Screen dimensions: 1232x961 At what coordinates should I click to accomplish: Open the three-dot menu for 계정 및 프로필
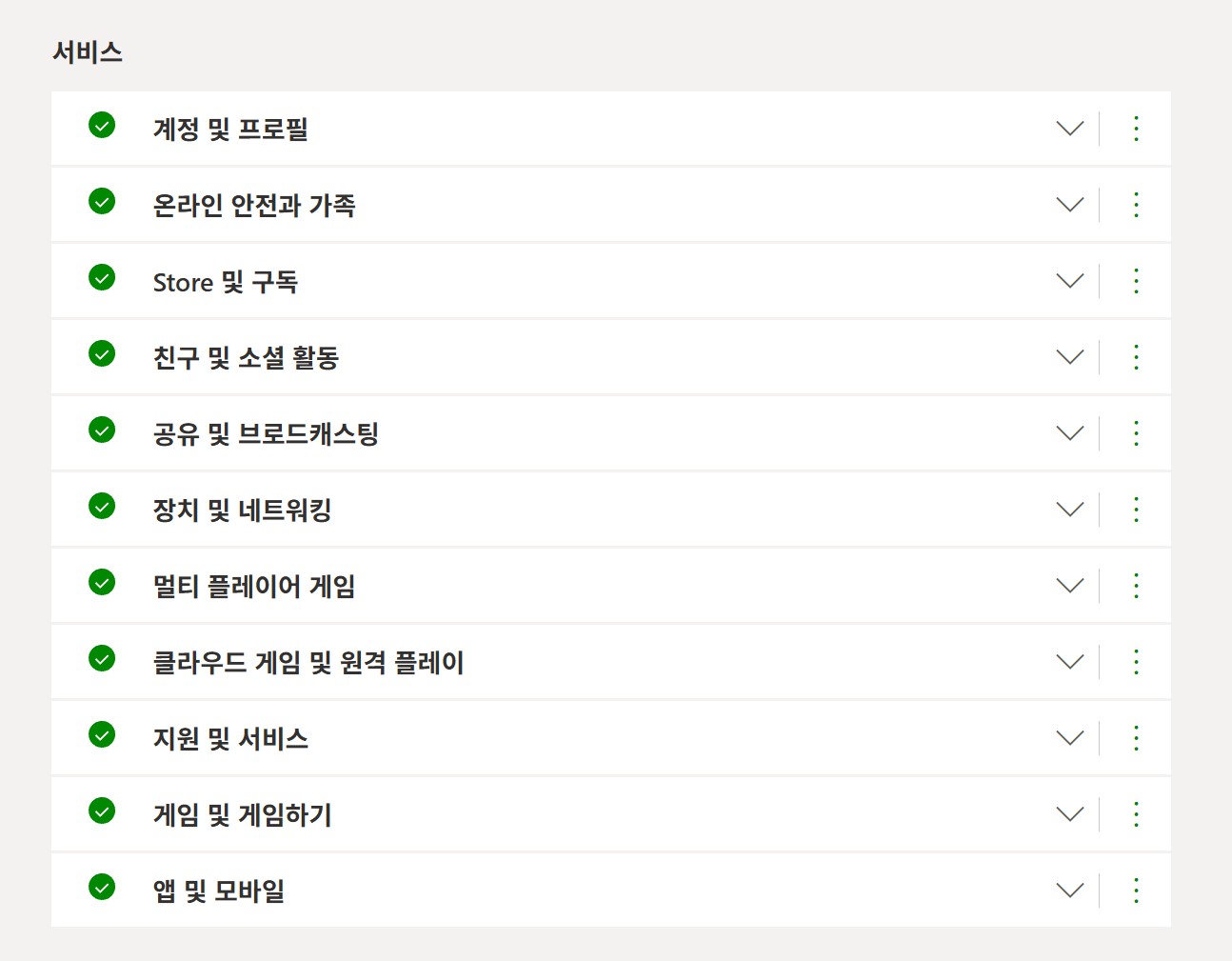coord(1136,129)
